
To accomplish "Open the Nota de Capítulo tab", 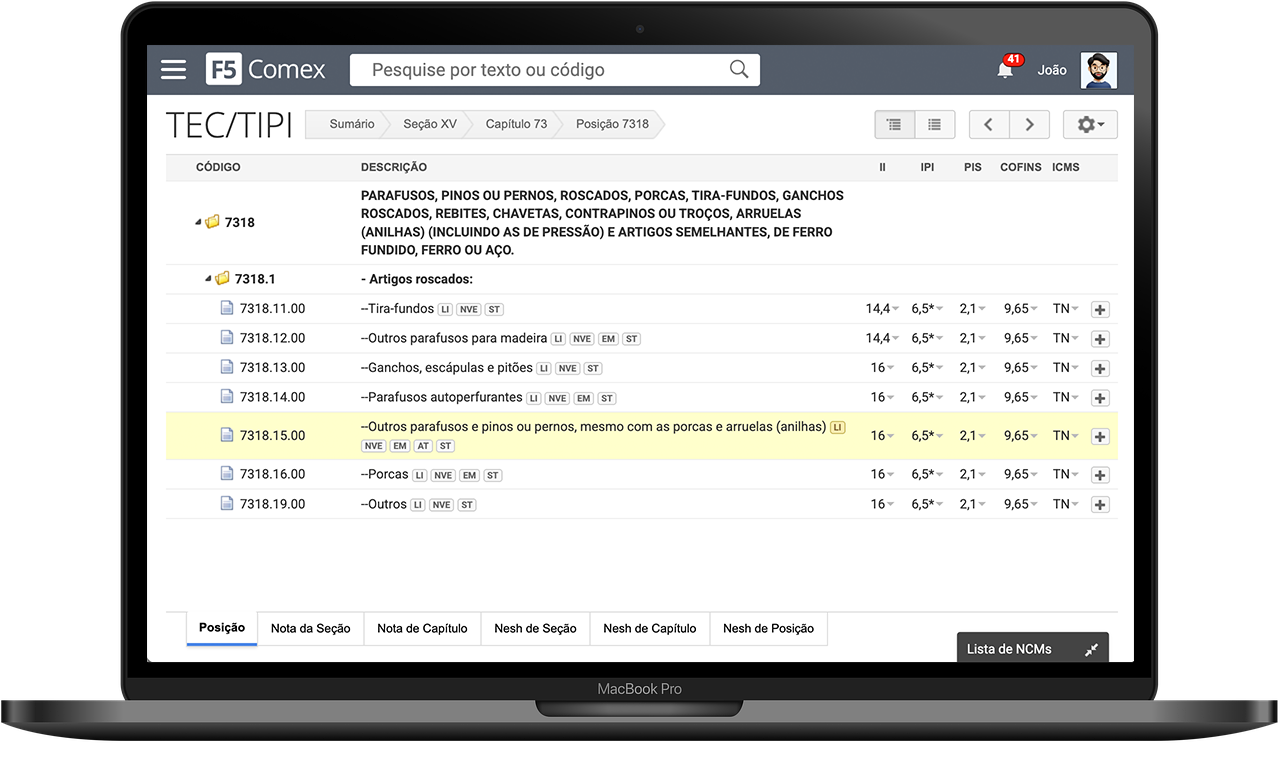I will coord(422,629).
